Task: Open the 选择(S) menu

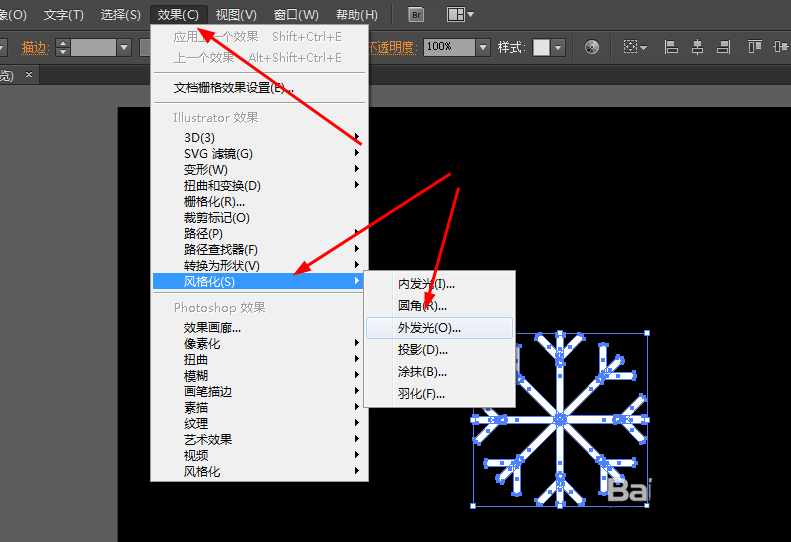Action: point(121,15)
